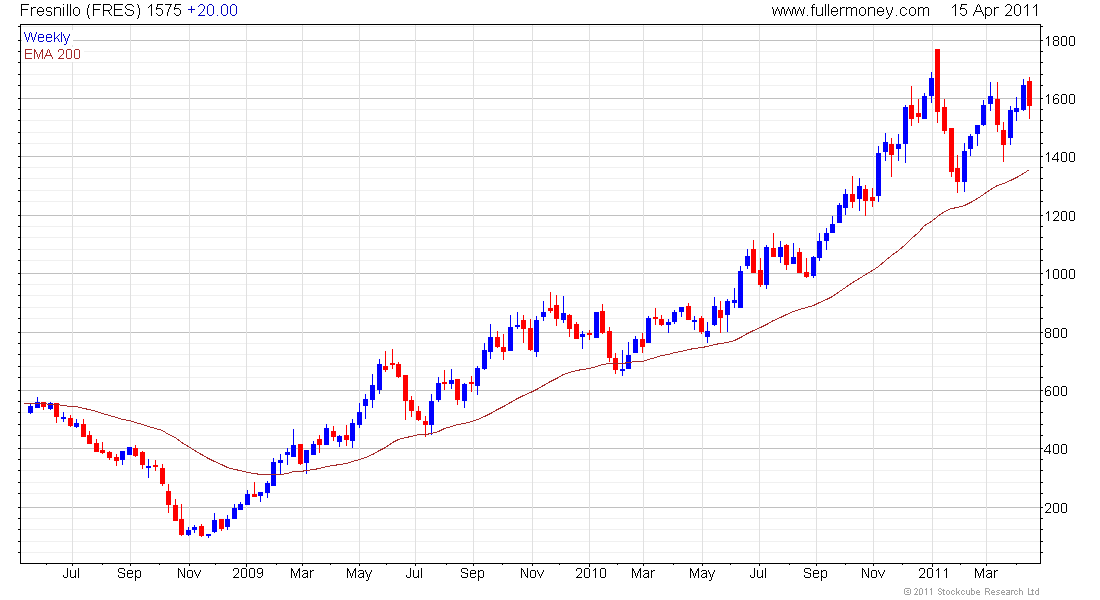This screenshot has width=1100, height=600.
Task: Click the 1000 price axis label
Action: click(x=1059, y=274)
